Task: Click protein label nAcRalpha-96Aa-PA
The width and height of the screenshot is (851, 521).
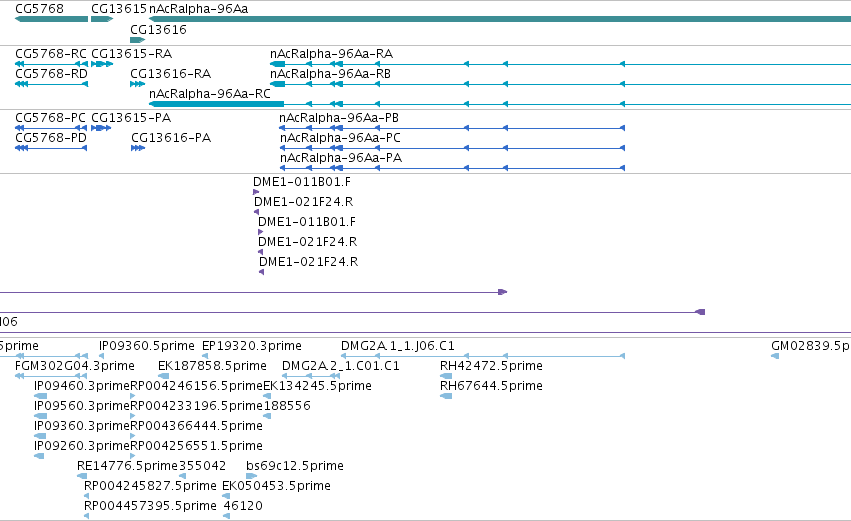Action: (341, 158)
